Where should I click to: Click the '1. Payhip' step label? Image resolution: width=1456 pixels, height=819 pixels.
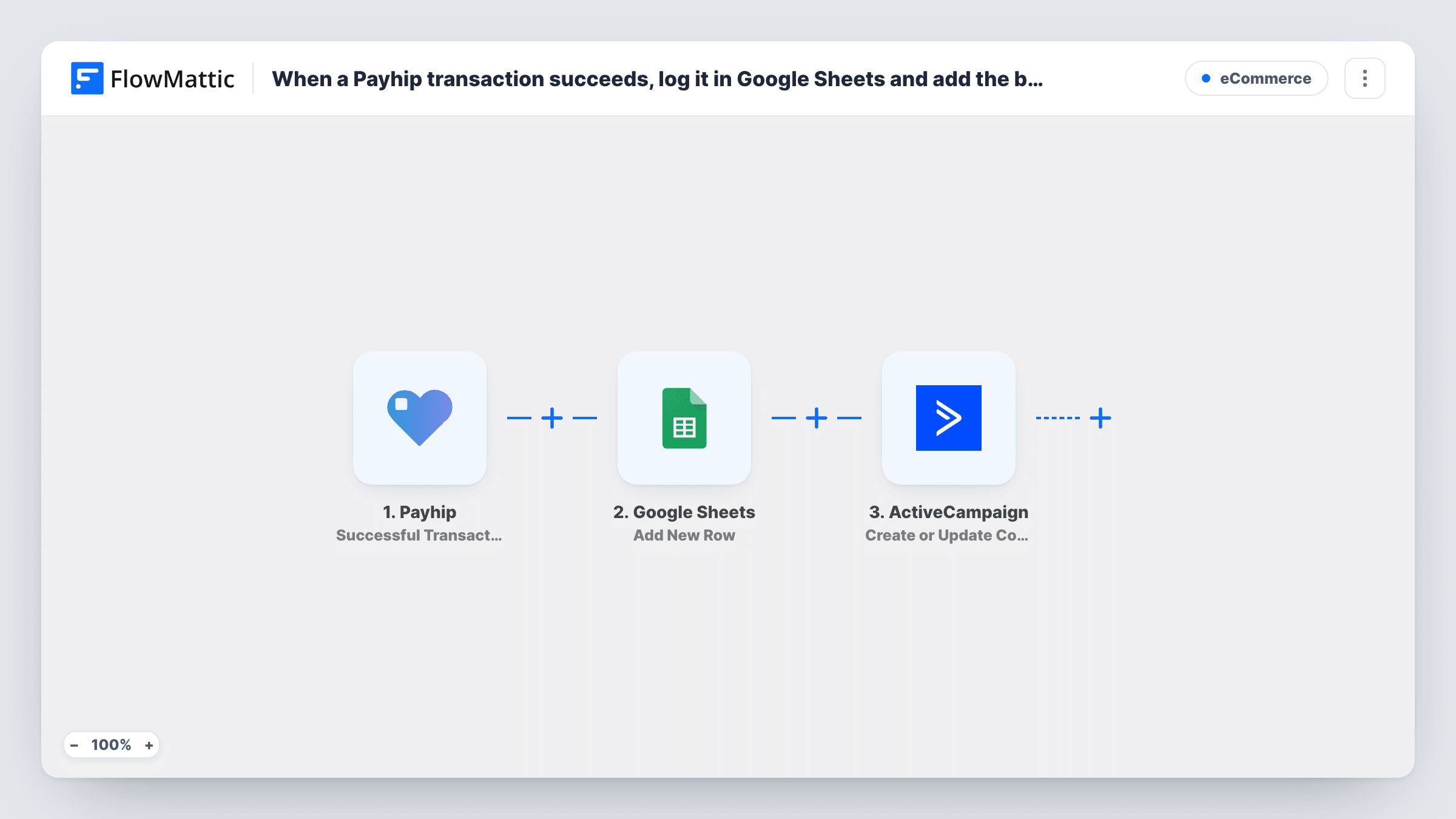click(x=420, y=512)
